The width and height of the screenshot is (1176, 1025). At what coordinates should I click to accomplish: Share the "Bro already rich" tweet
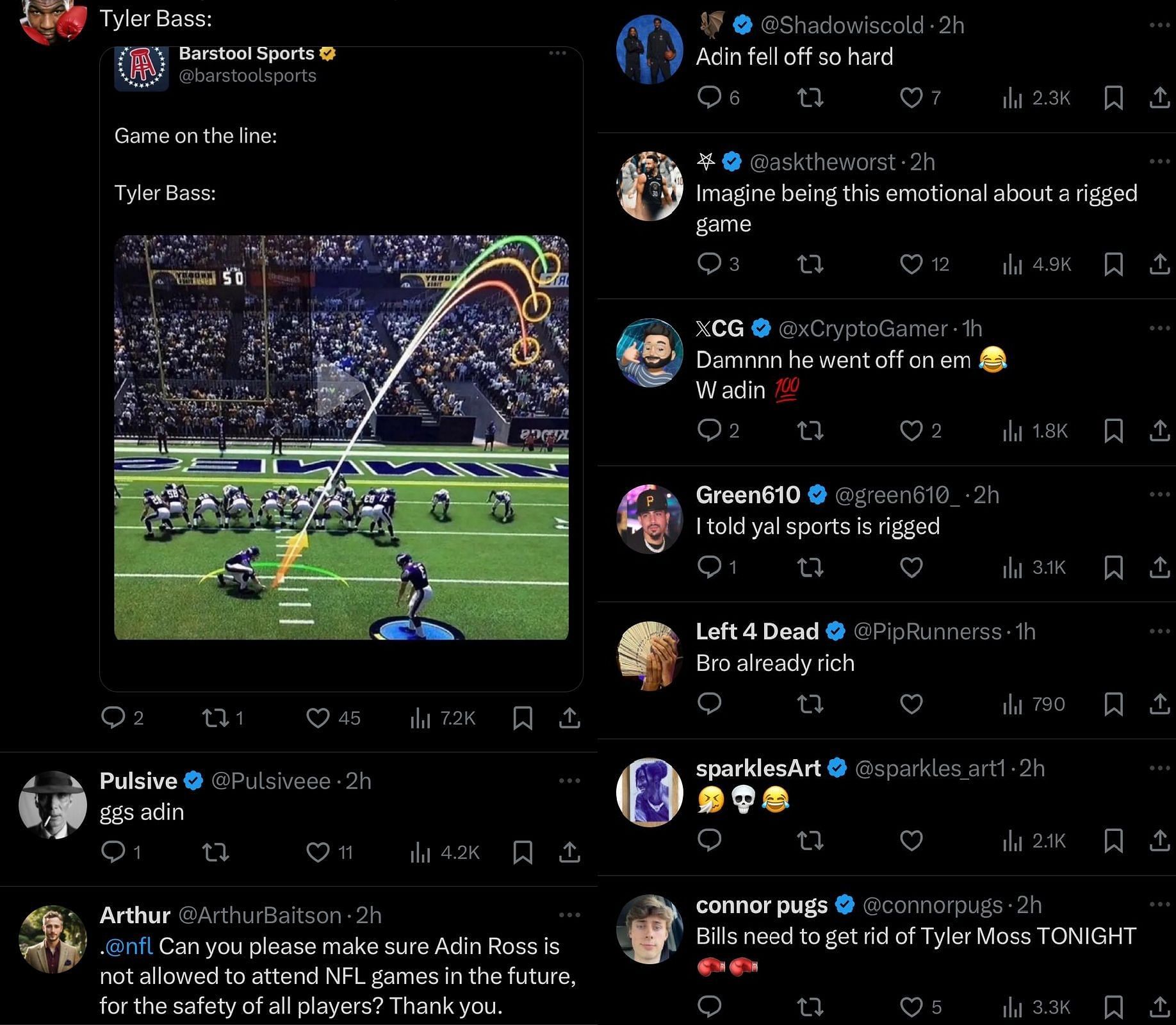pos(1159,704)
